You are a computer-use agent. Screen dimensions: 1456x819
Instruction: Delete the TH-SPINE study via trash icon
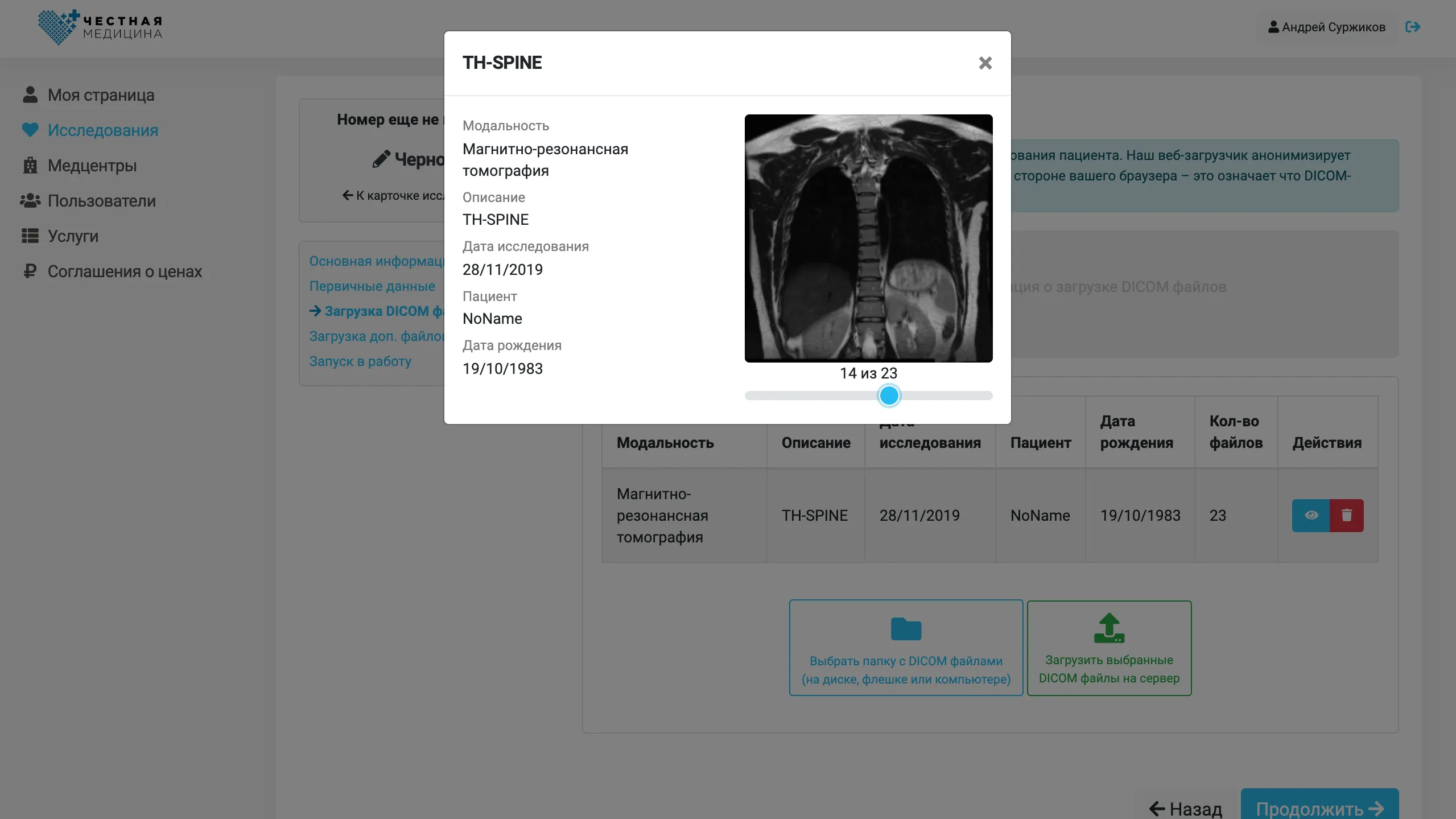tap(1347, 515)
